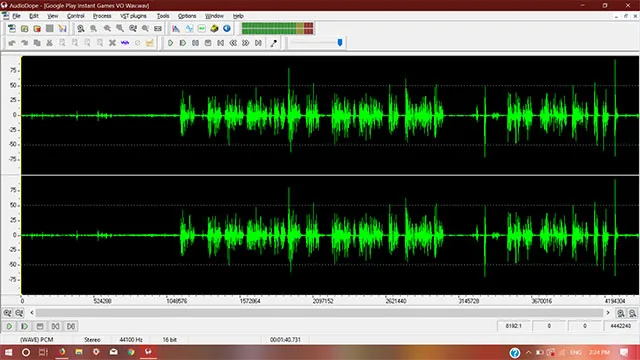Viewport: 640px width, 360px height.
Task: Jump to end using top transport toolbar
Action: coord(258,43)
